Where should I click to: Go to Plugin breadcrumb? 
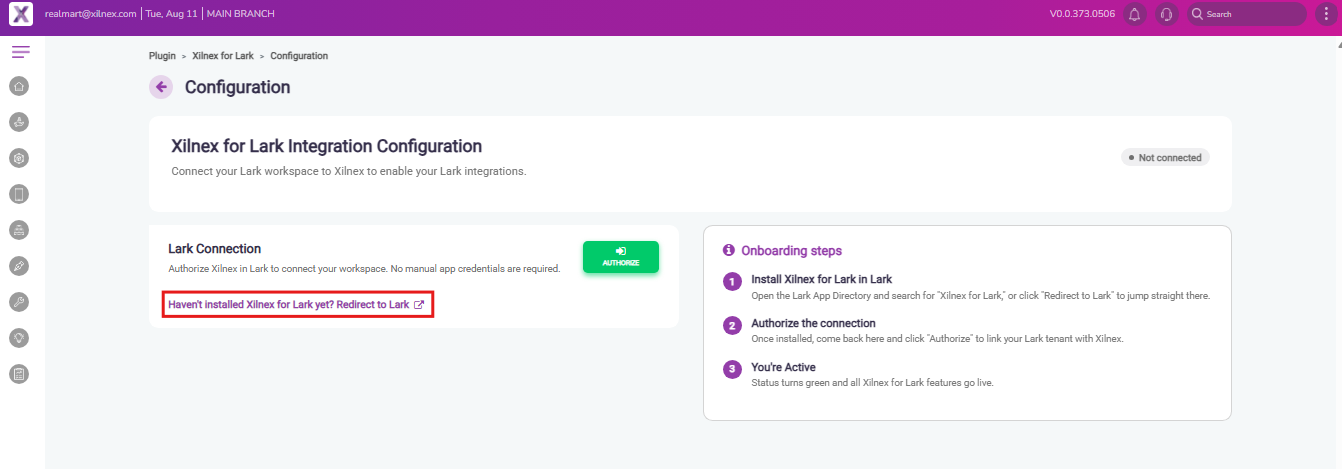[x=162, y=56]
